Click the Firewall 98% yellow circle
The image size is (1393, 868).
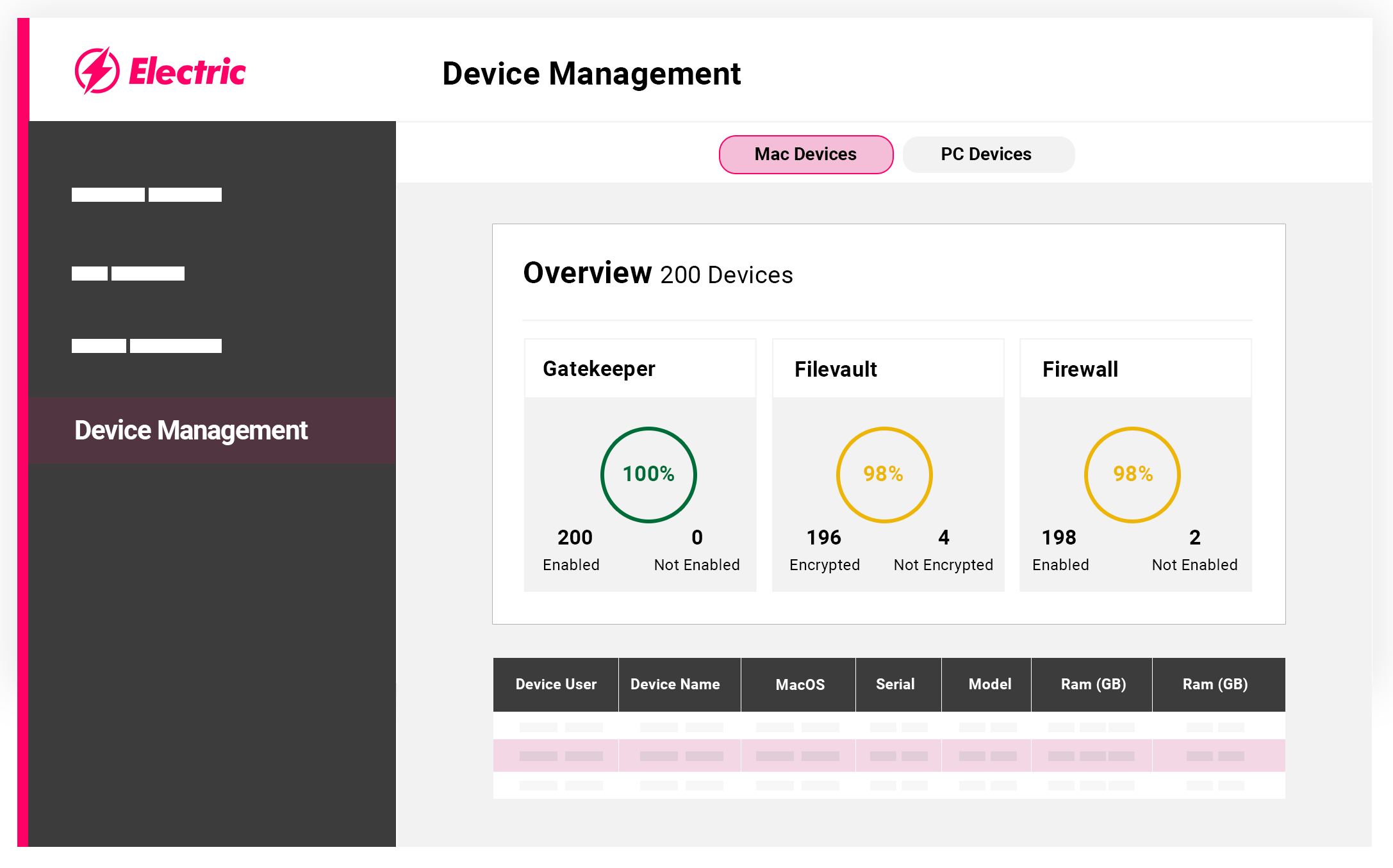pyautogui.click(x=1132, y=474)
